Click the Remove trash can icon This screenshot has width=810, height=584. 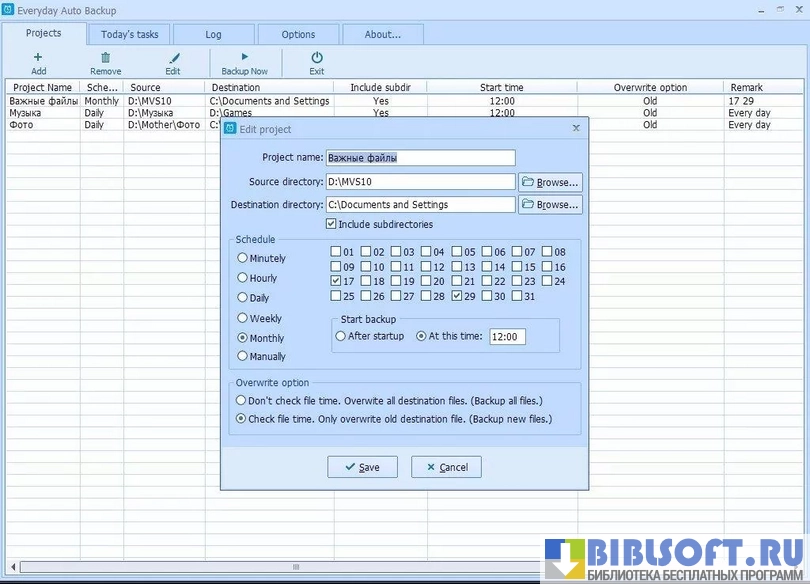105,58
